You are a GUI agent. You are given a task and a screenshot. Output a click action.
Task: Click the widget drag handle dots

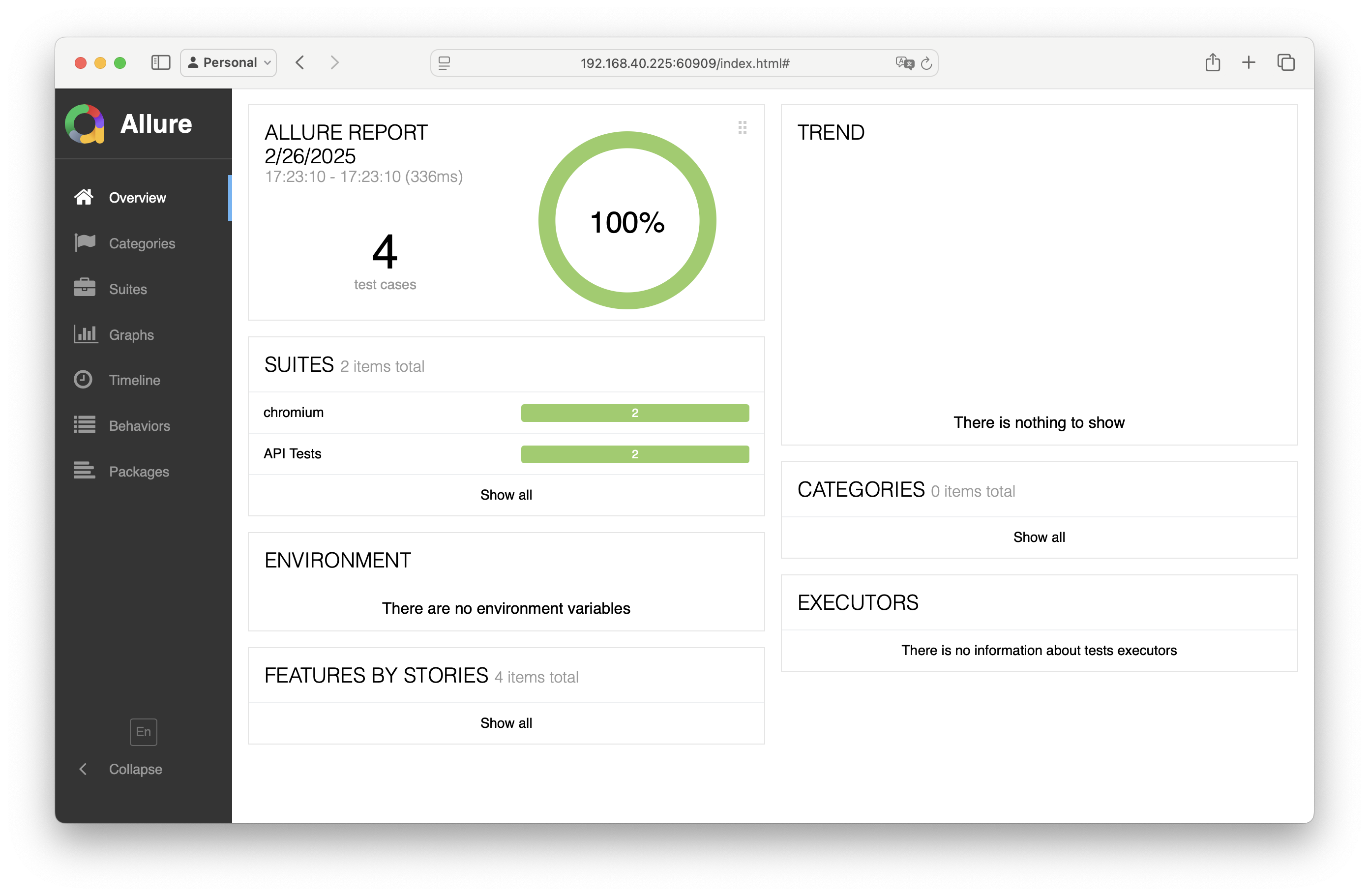coord(742,127)
